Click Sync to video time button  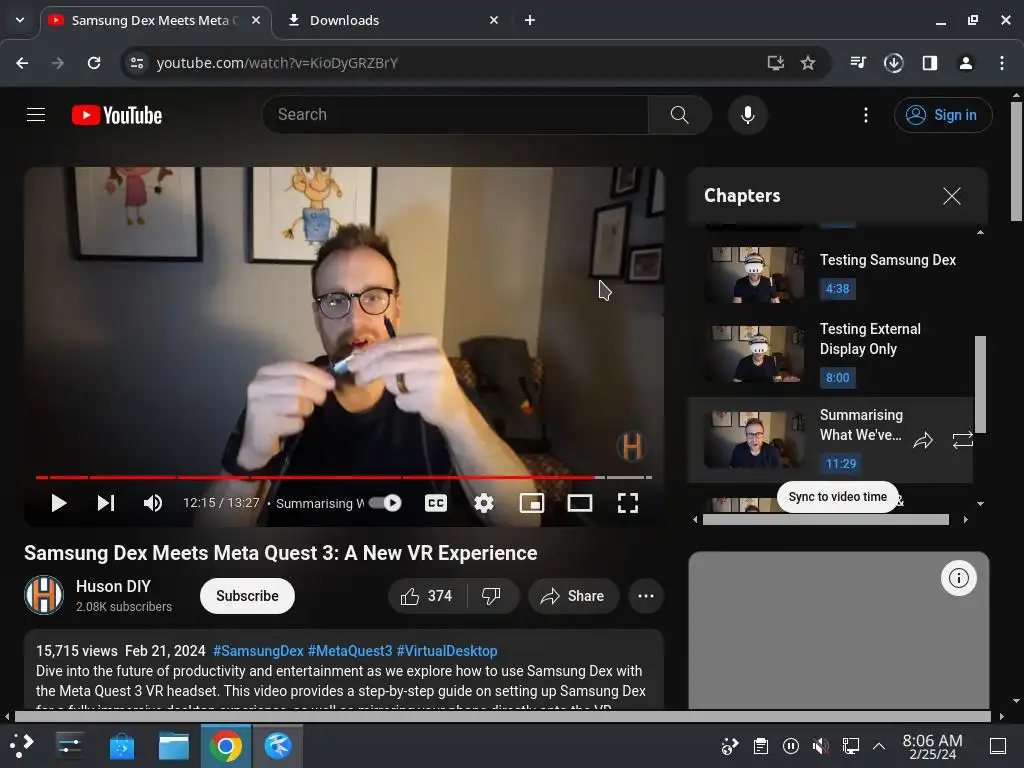[837, 497]
